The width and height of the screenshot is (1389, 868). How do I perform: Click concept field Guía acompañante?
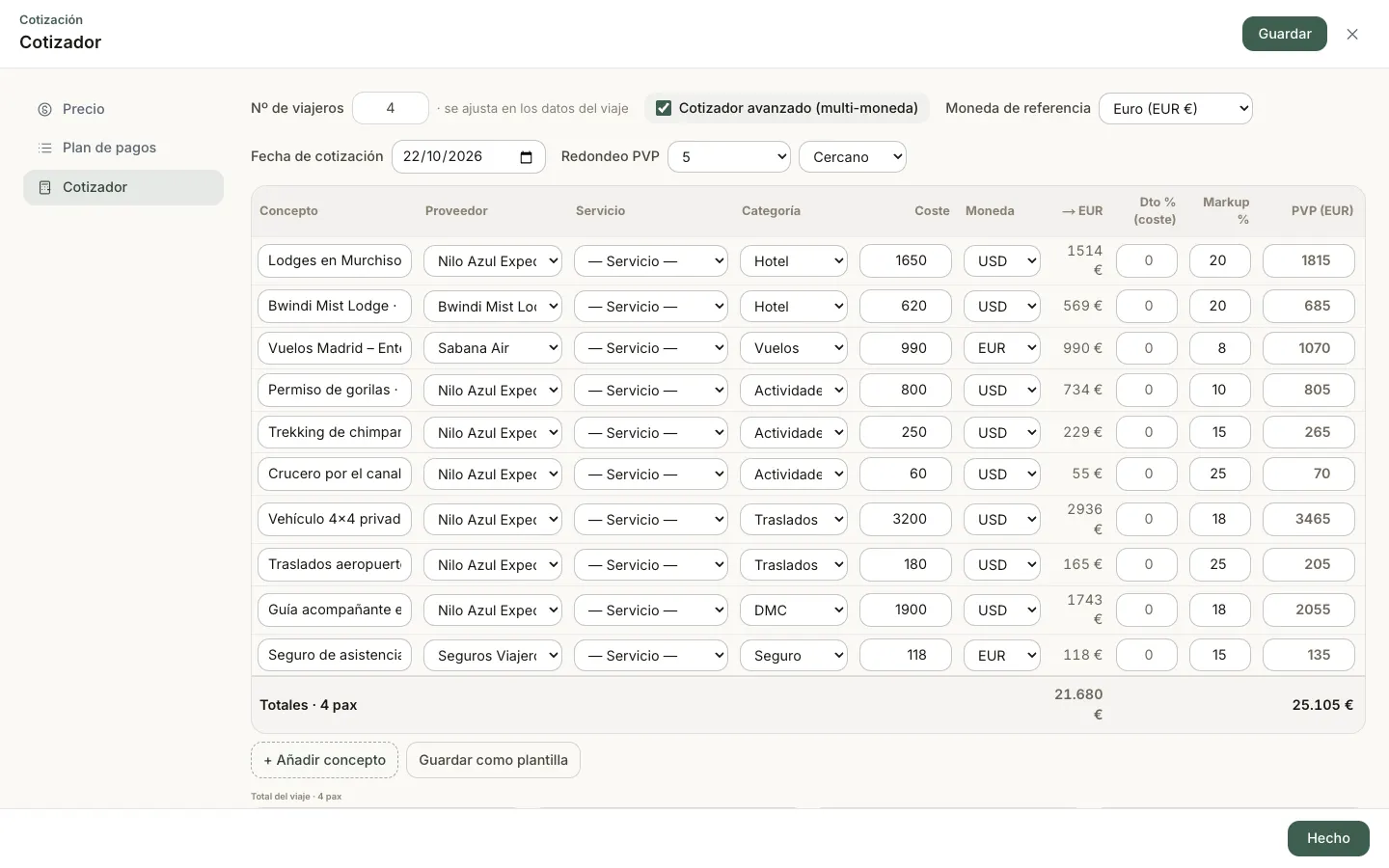click(x=335, y=610)
